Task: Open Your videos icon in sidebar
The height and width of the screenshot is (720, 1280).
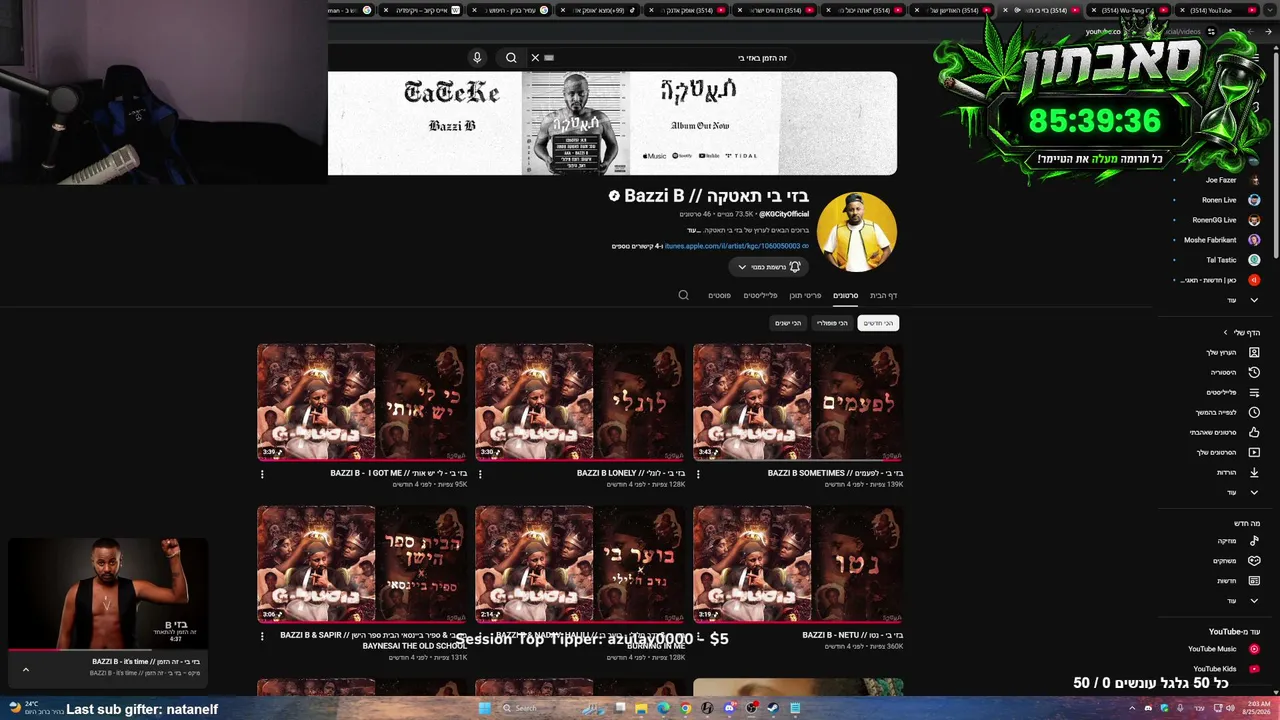Action: click(1254, 452)
